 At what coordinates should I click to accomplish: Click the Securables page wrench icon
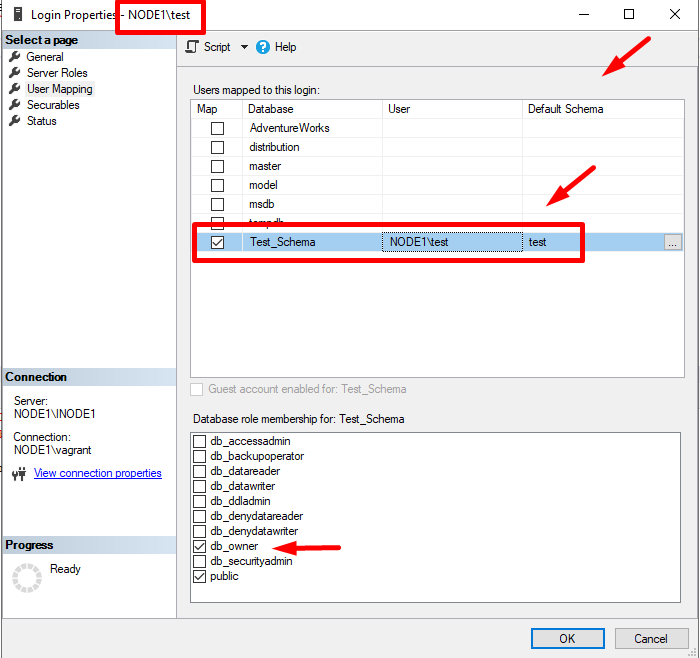pos(15,105)
